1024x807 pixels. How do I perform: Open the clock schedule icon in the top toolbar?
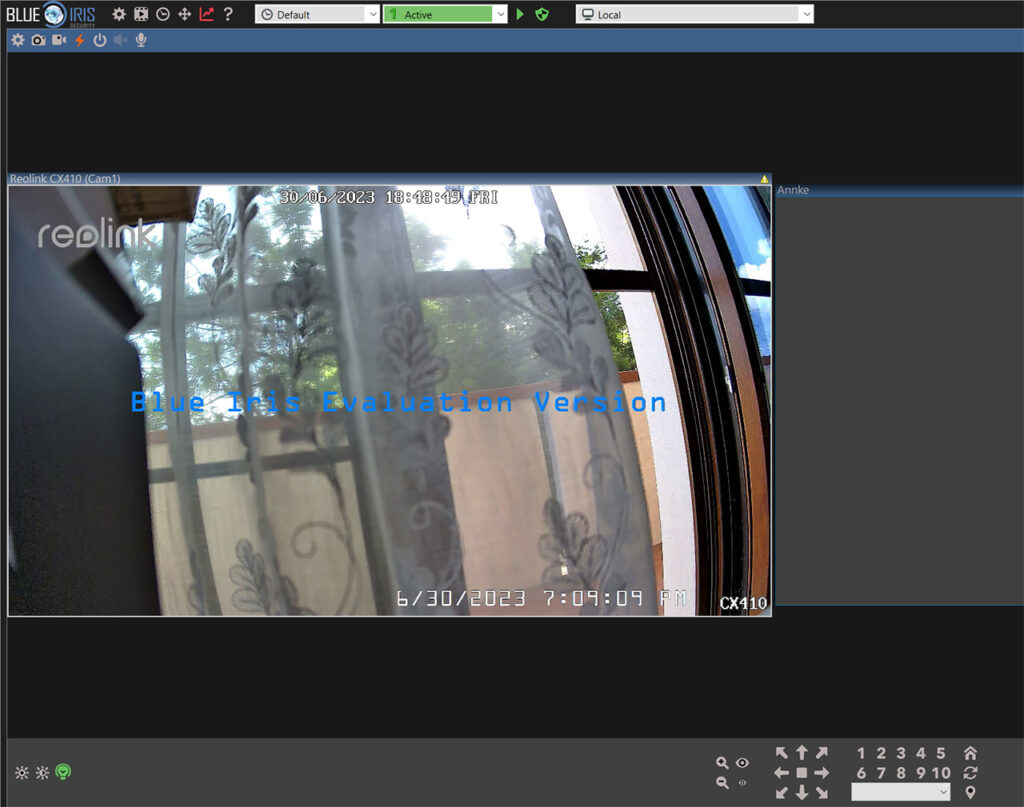tap(161, 15)
